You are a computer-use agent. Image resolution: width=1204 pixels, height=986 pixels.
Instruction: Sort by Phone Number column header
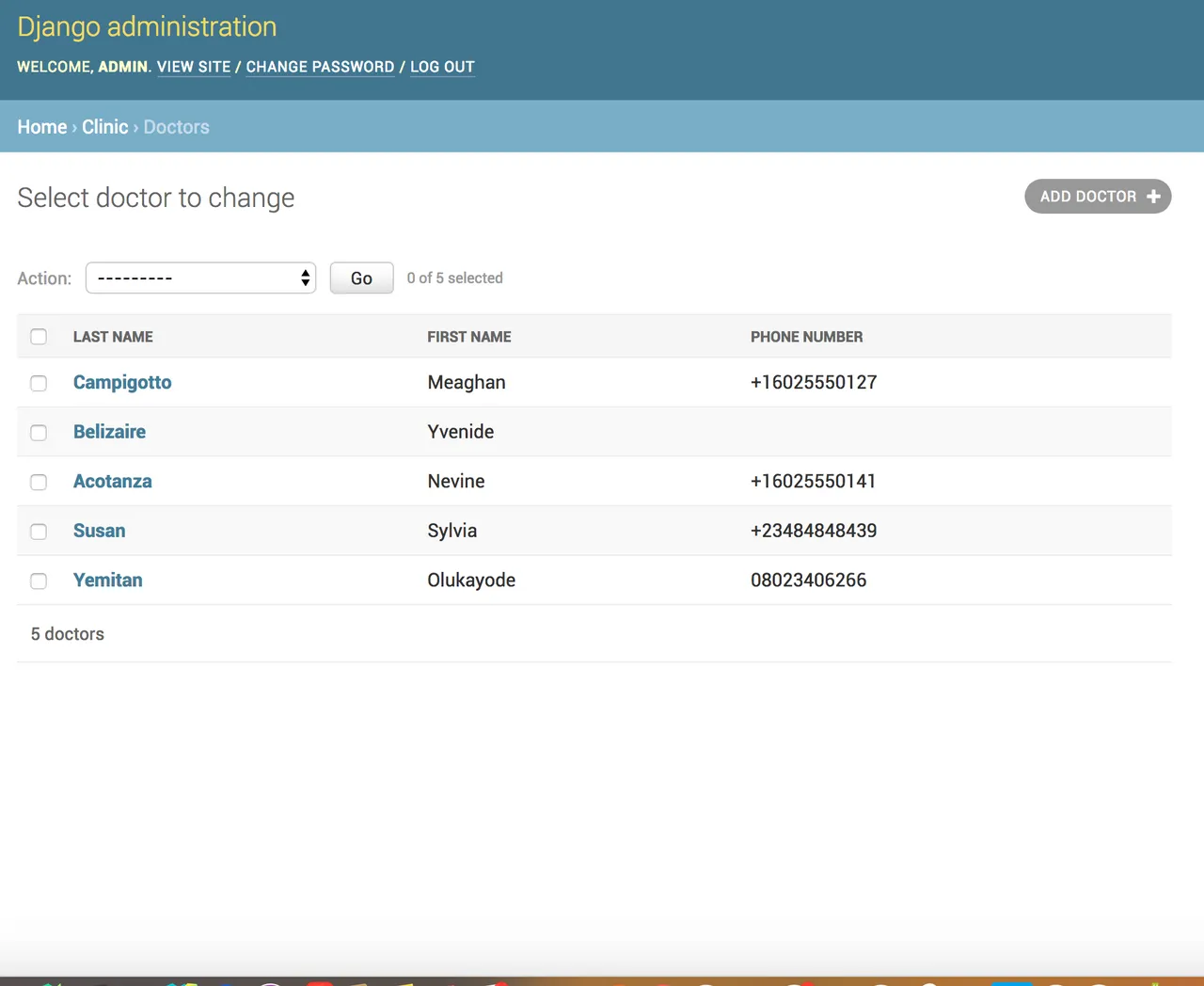806,337
